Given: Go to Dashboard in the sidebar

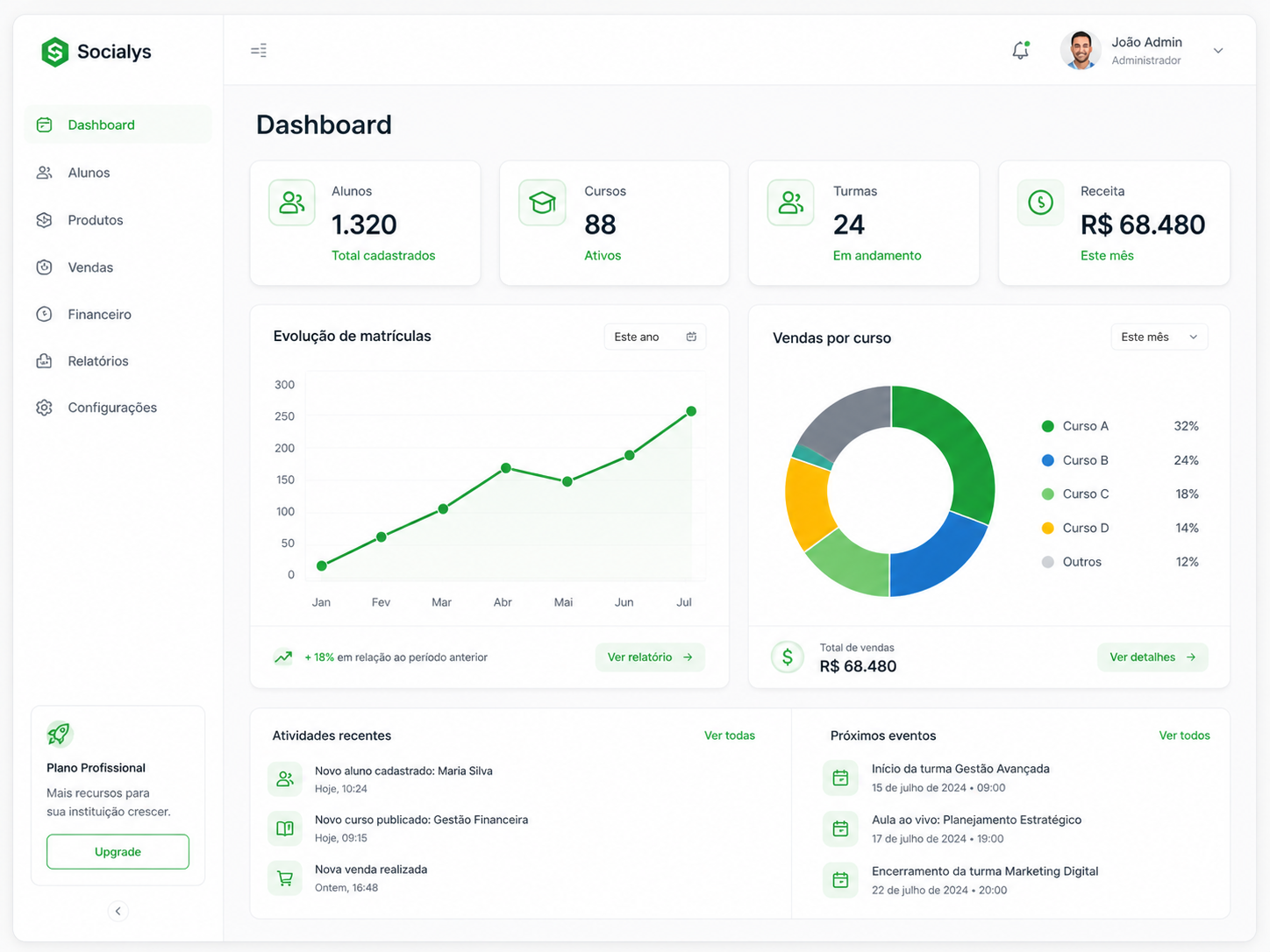Looking at the screenshot, I should pos(118,124).
